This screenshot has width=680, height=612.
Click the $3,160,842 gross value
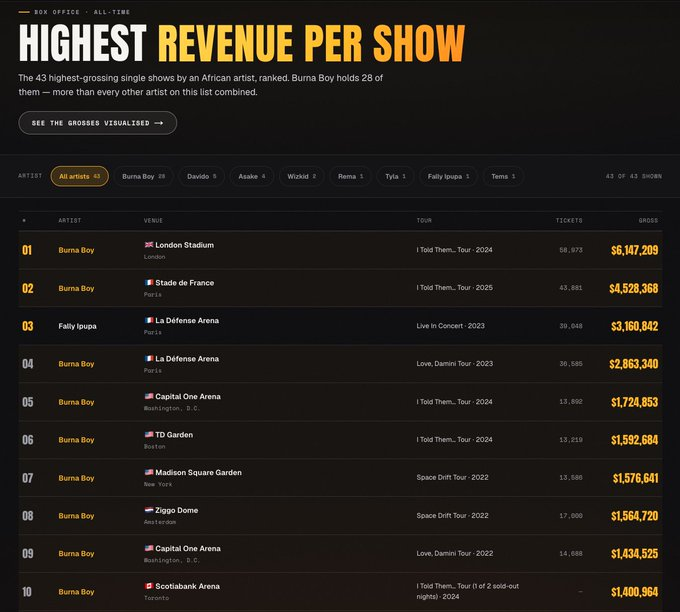tap(634, 326)
